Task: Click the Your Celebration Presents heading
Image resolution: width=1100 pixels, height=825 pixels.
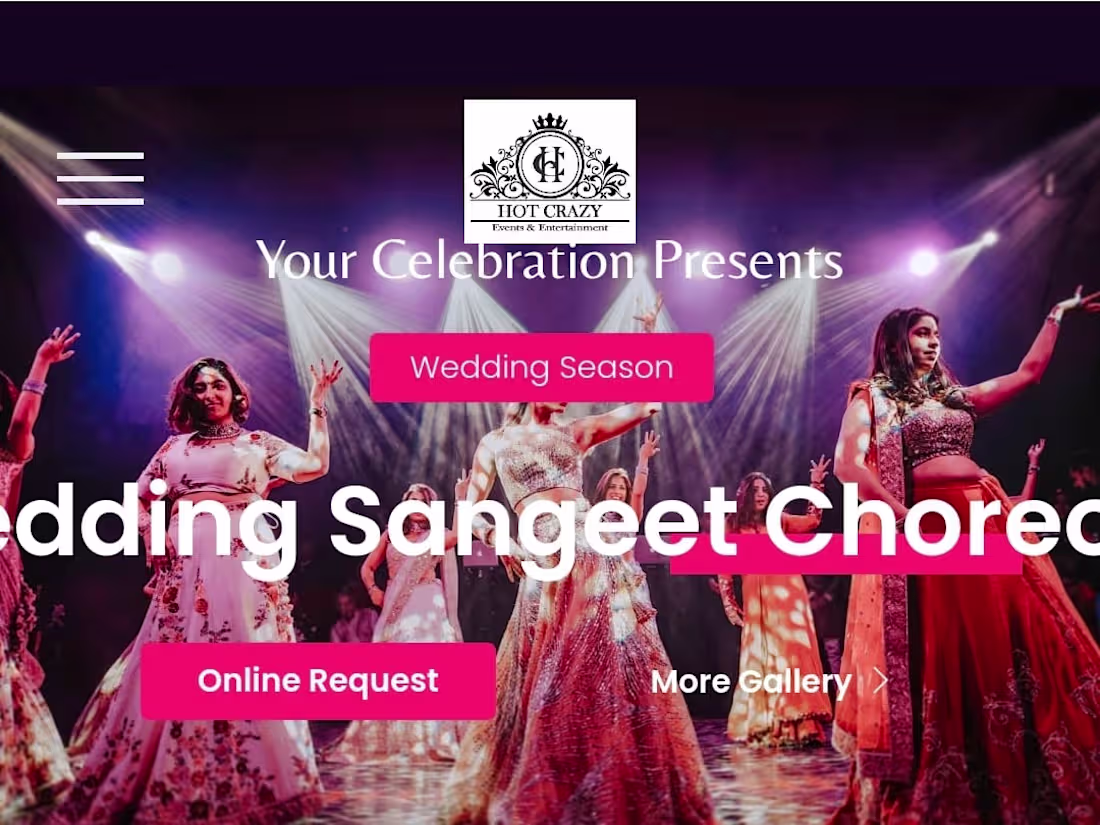Action: click(x=549, y=260)
